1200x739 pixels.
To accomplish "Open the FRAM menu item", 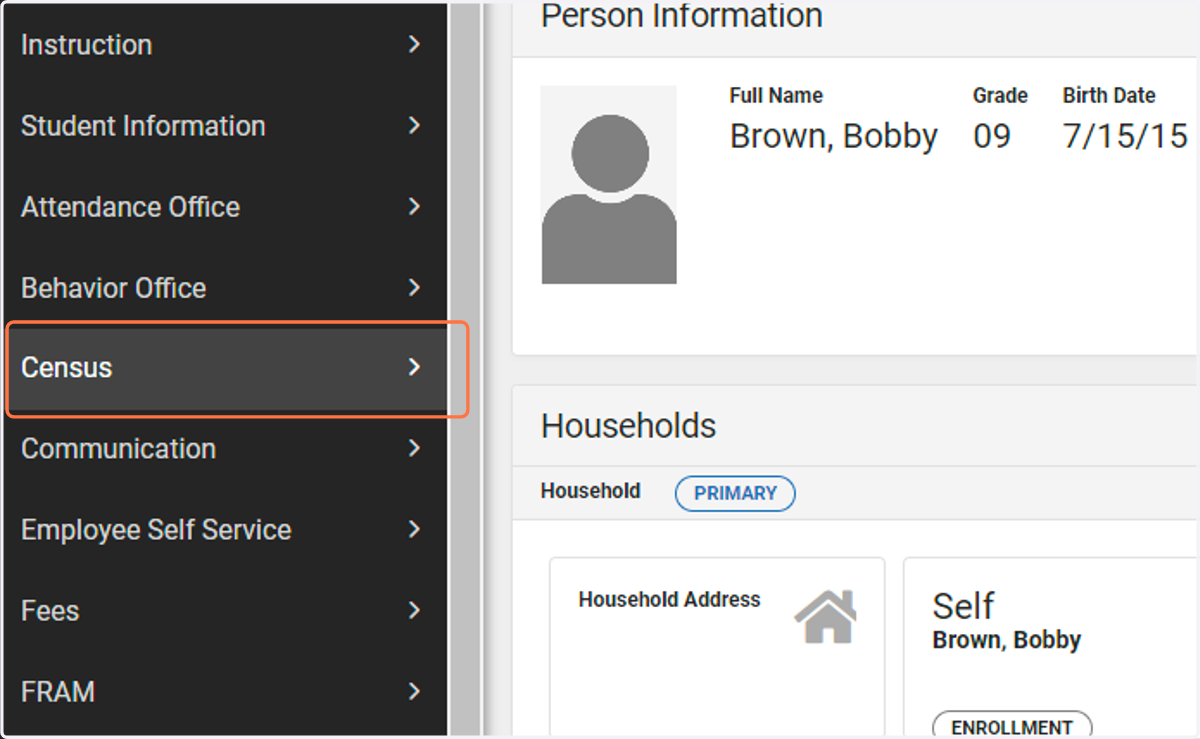I will 224,692.
